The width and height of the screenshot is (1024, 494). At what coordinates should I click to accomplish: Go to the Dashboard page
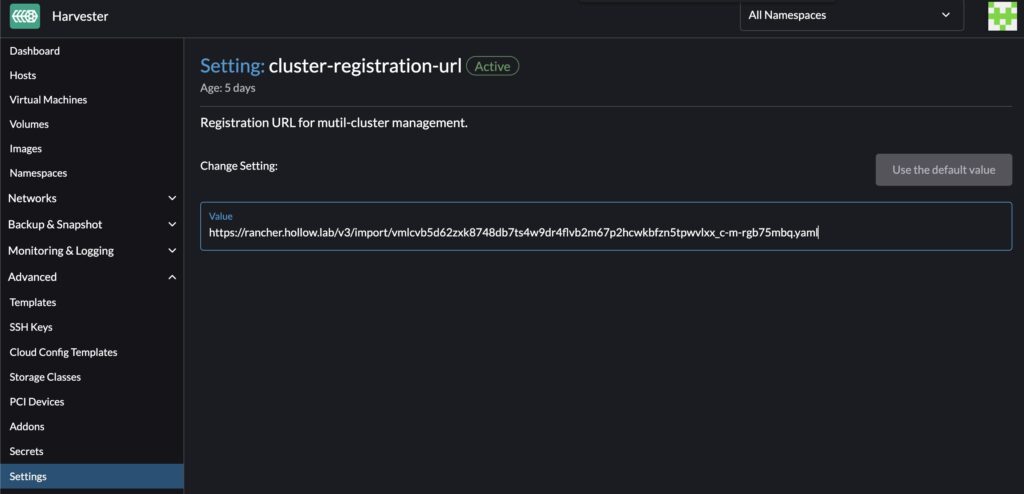coord(35,51)
